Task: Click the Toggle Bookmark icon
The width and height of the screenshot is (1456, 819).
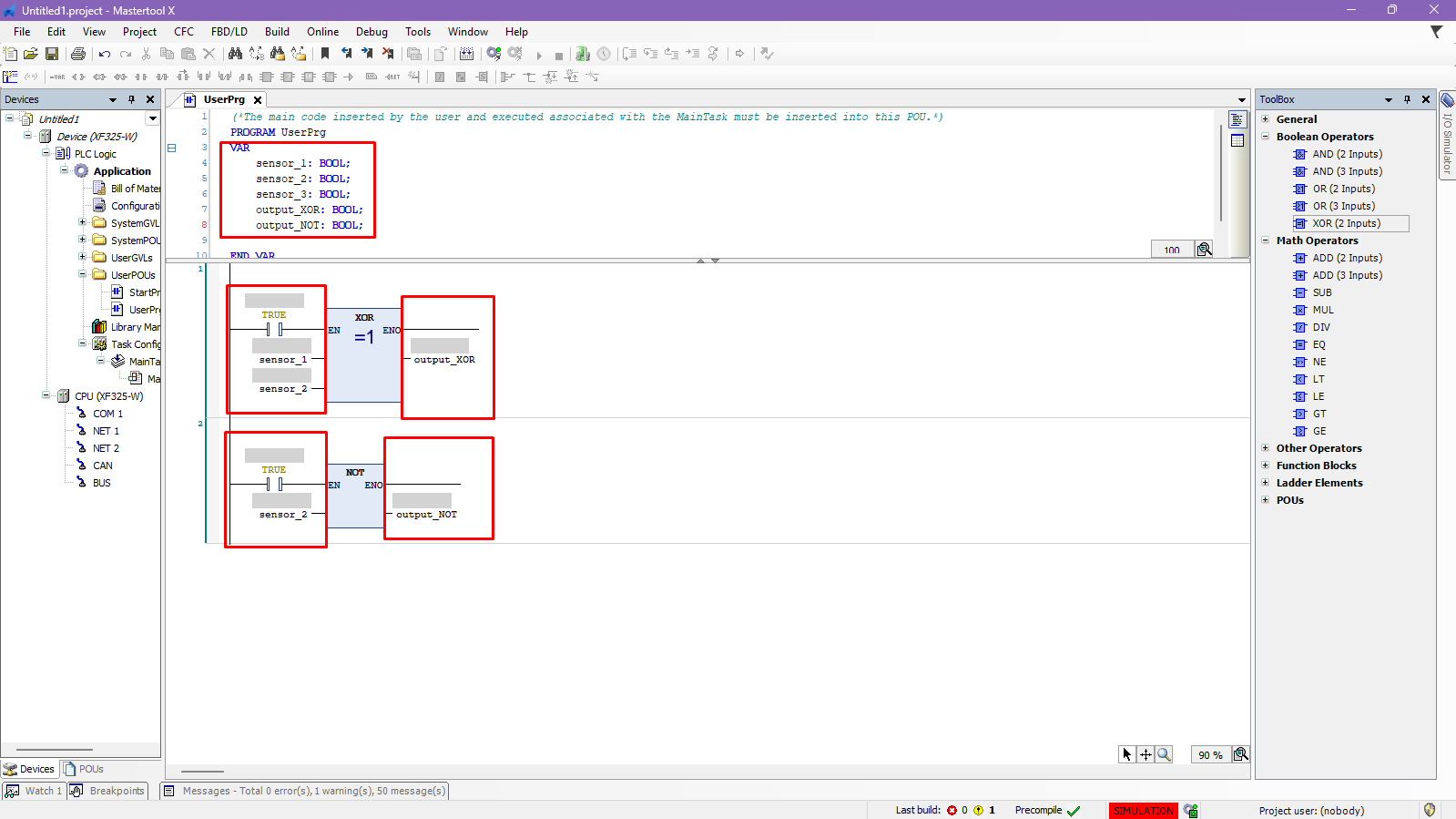Action: pyautogui.click(x=325, y=55)
